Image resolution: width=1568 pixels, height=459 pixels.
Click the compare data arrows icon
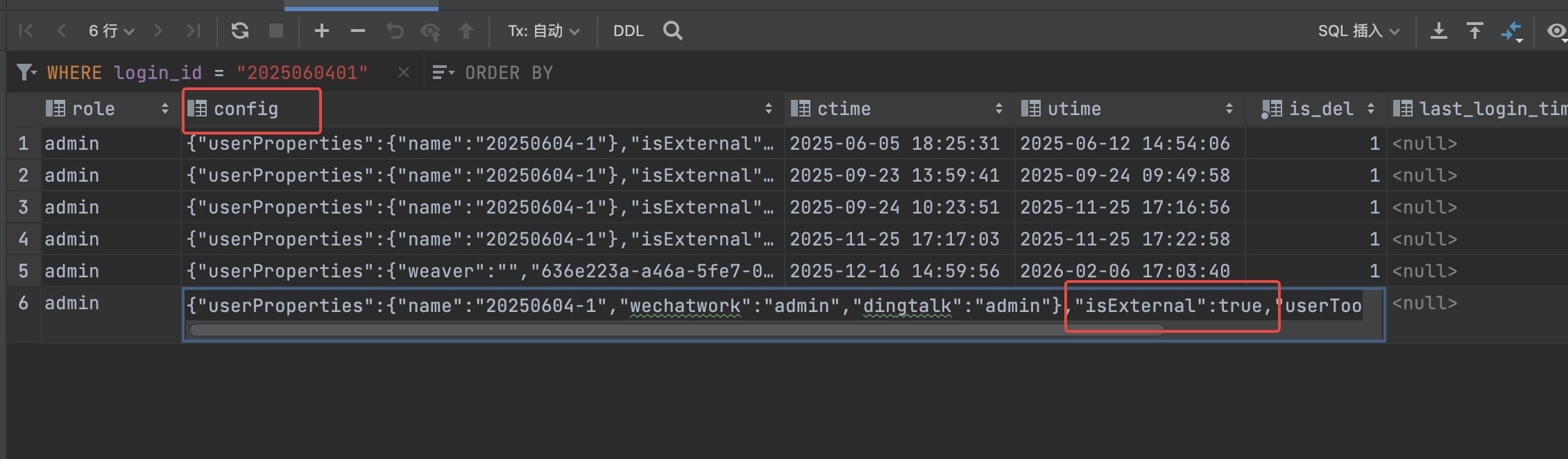click(1511, 31)
